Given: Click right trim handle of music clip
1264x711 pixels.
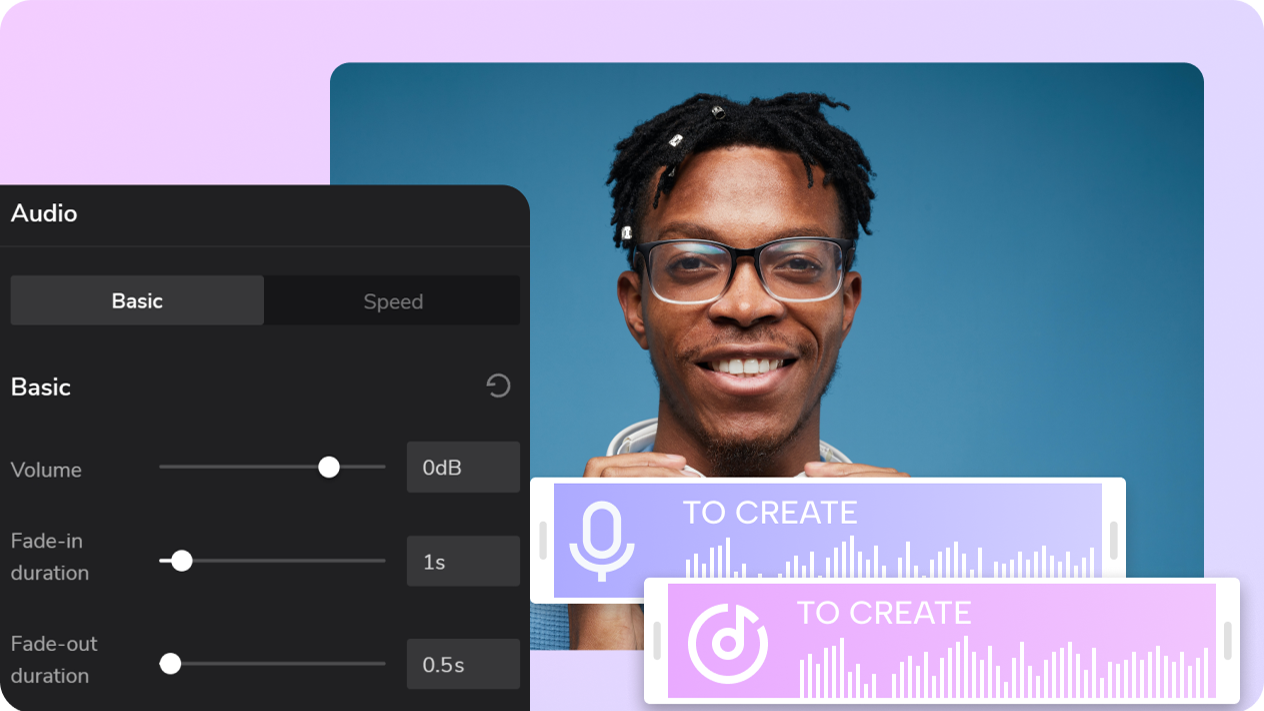Looking at the screenshot, I should click(x=1228, y=641).
